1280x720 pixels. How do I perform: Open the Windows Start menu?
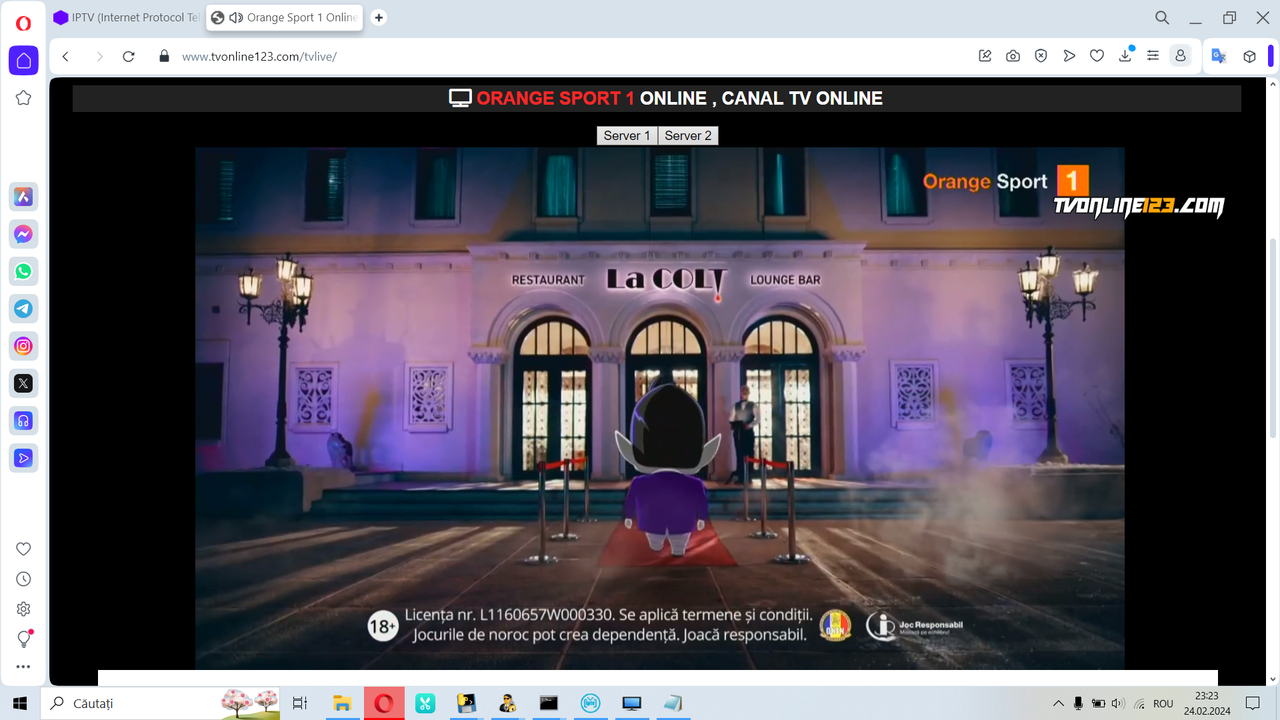[19, 703]
